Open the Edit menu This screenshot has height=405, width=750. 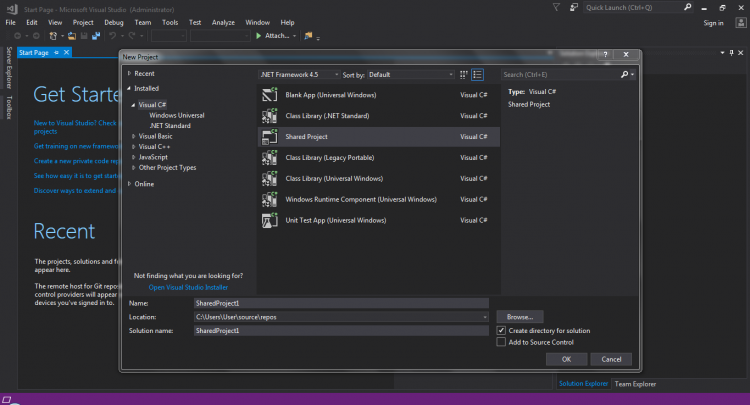(32, 22)
